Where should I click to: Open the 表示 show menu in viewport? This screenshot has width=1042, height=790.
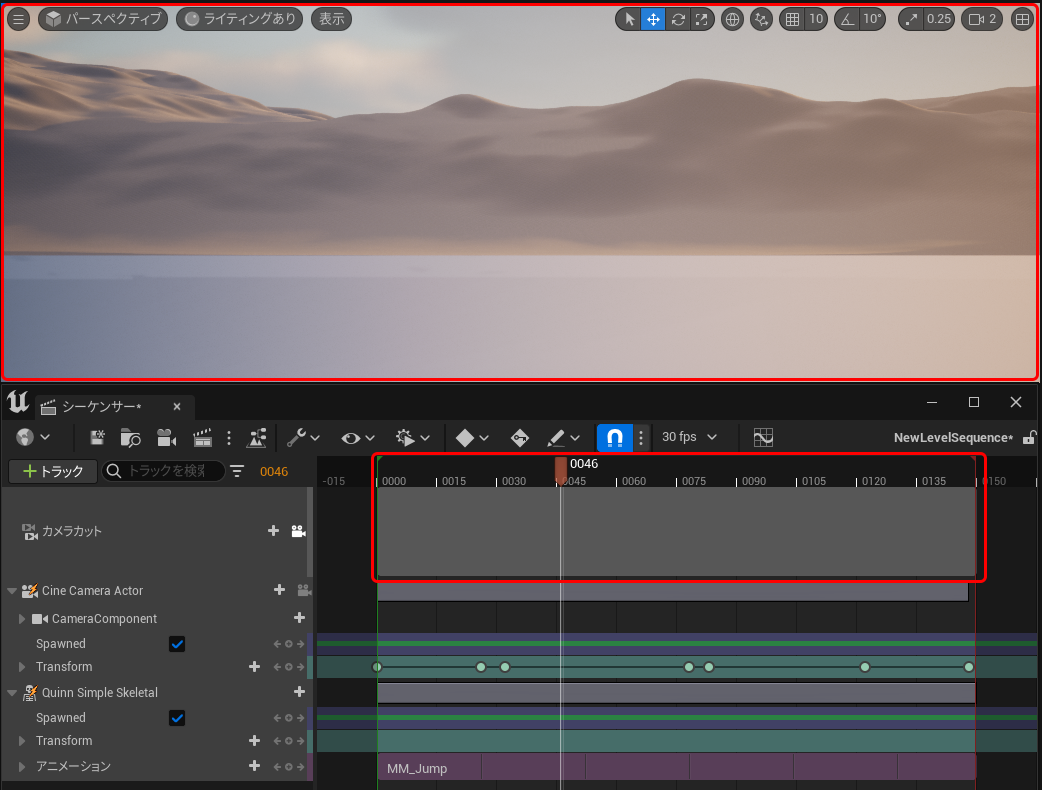point(332,19)
